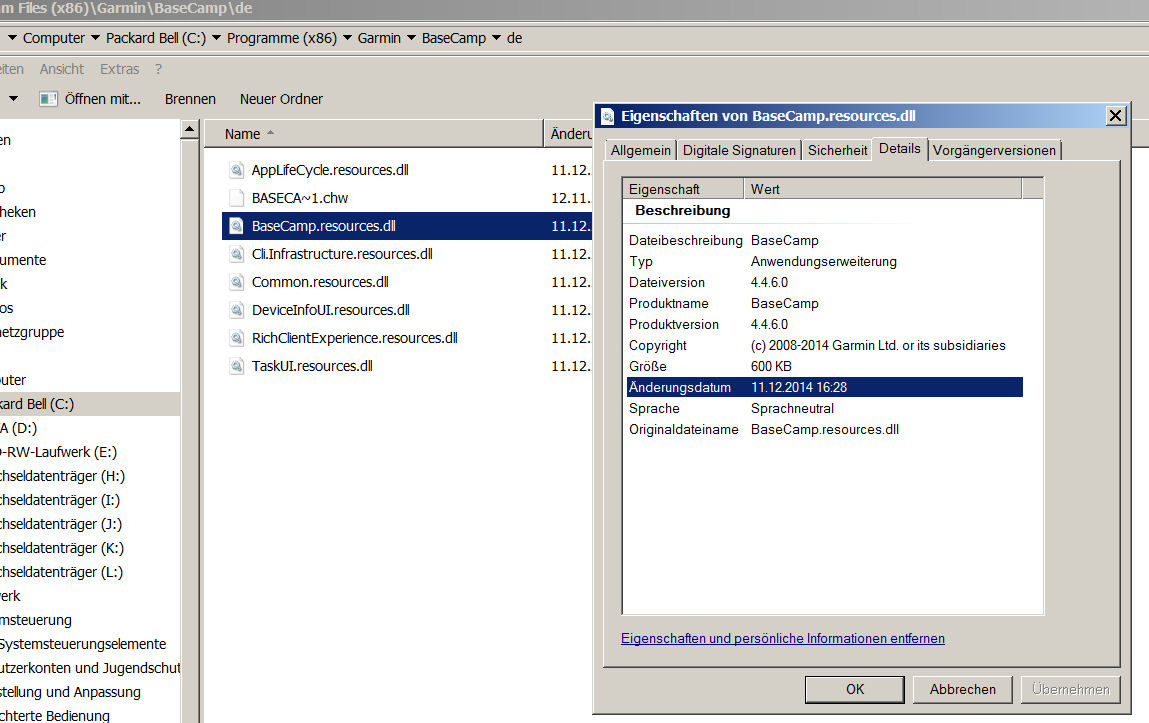Click the Öffnen mit toolbar icon

pyautogui.click(x=48, y=99)
